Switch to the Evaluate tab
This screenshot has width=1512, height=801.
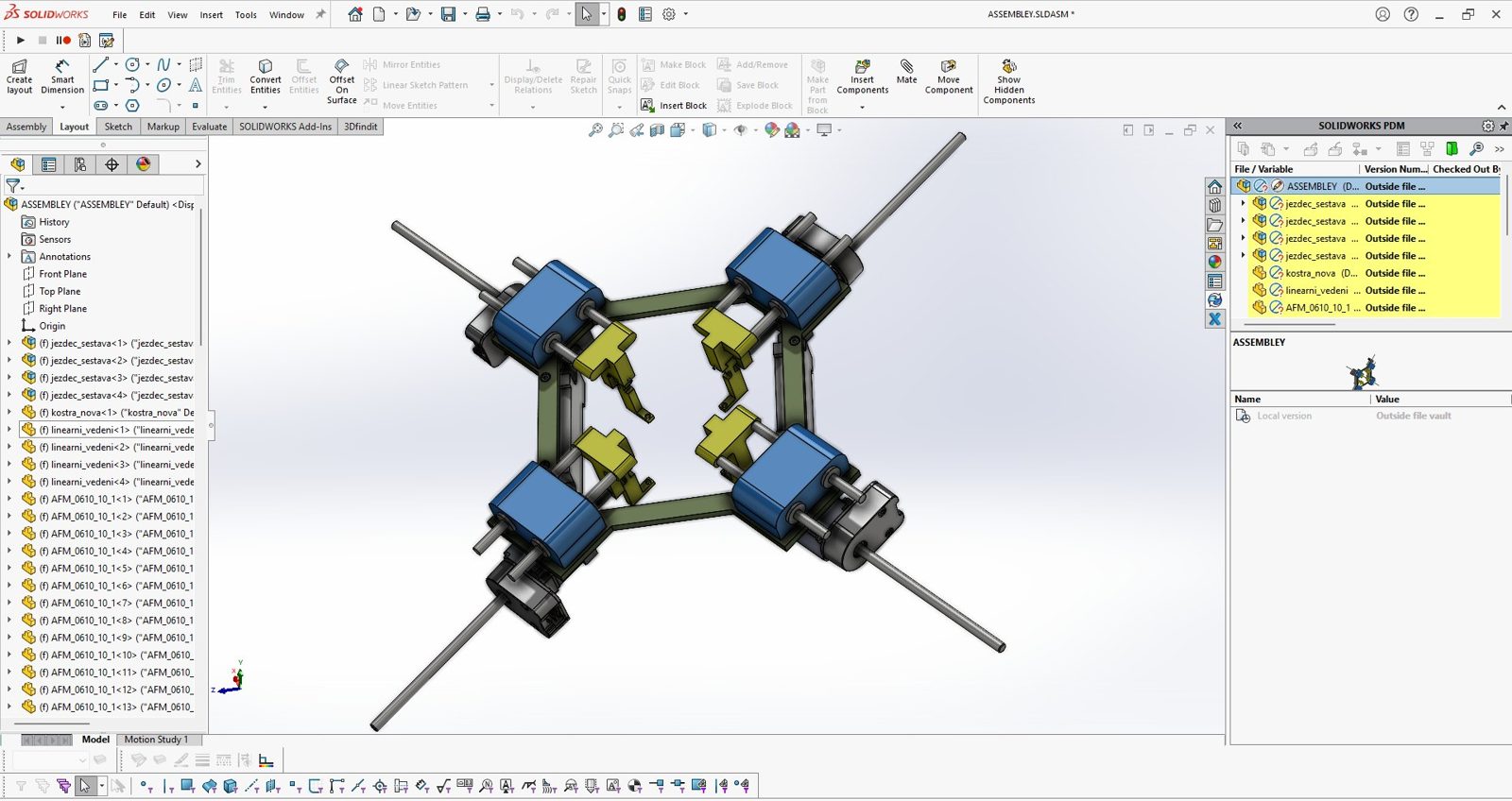pos(209,127)
